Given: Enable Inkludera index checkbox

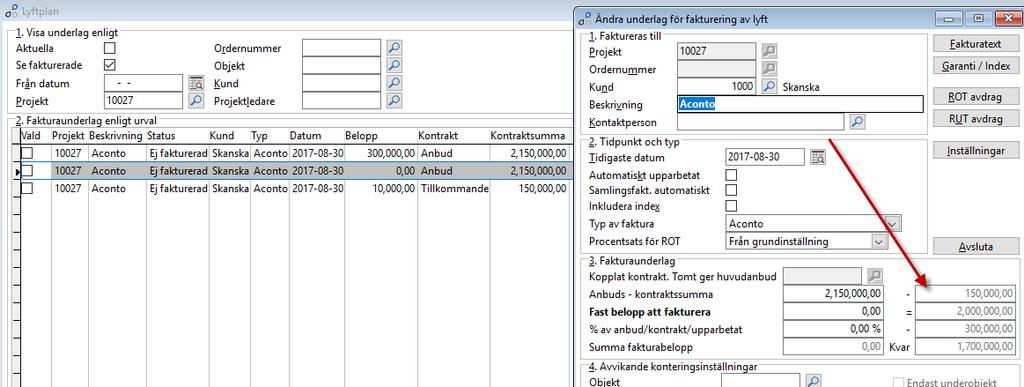Looking at the screenshot, I should 731,206.
